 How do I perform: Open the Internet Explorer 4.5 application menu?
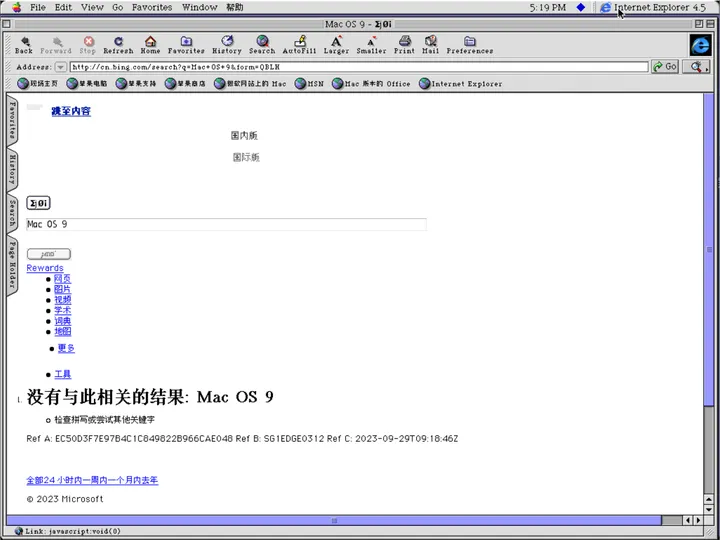pyautogui.click(x=653, y=7)
